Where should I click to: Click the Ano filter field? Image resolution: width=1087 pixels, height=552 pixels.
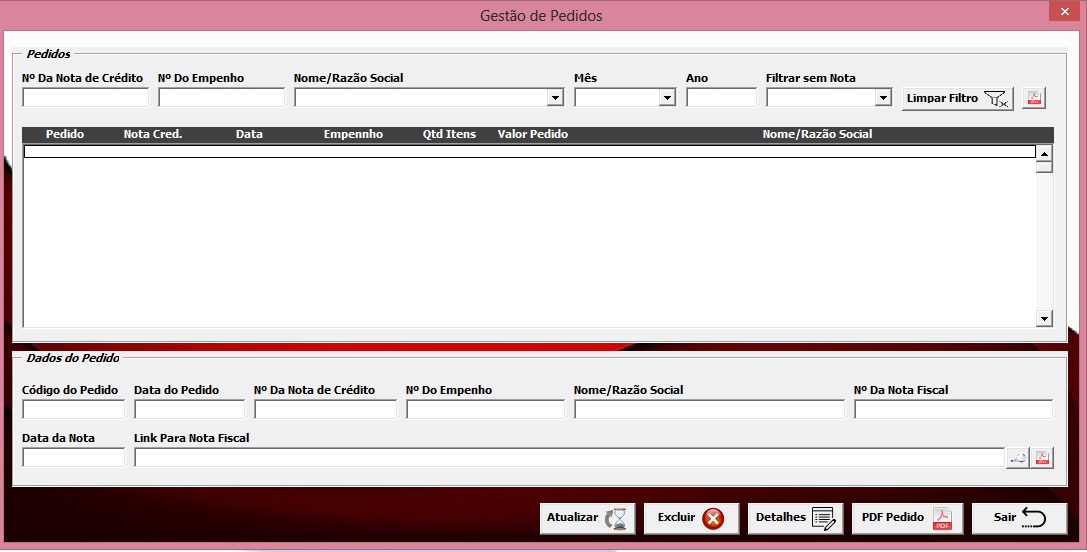coord(721,98)
